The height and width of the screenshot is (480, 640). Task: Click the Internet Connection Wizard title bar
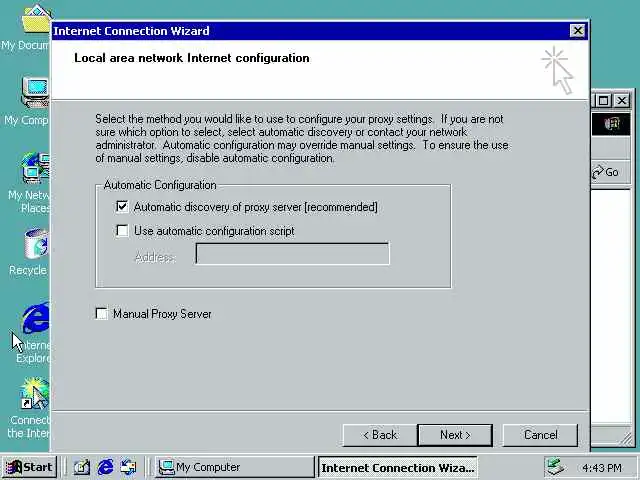pyautogui.click(x=310, y=31)
